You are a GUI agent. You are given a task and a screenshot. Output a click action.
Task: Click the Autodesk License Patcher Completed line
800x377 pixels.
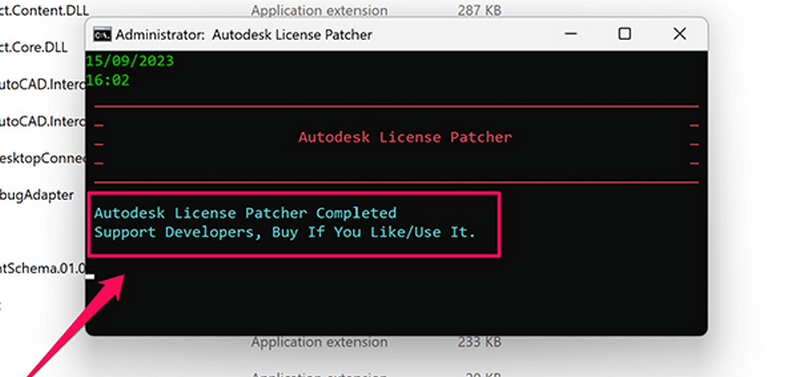tap(245, 213)
